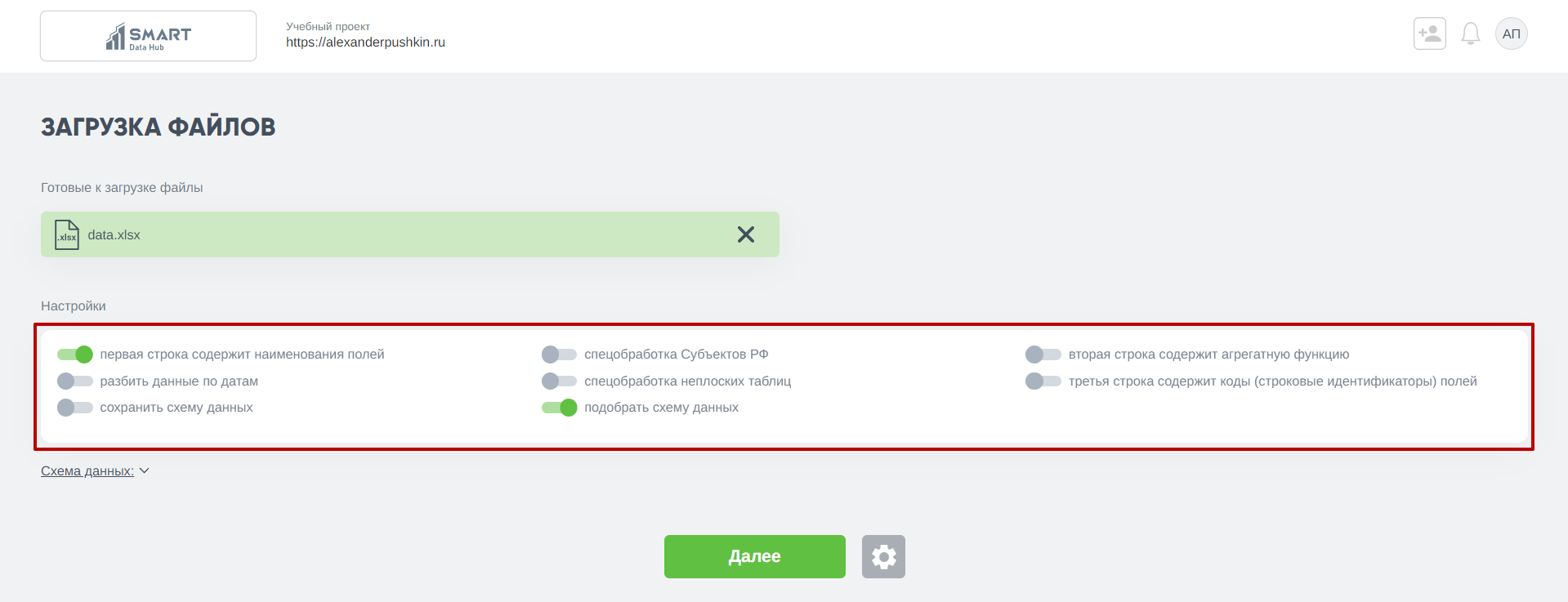Select the data.xlsx file row
The image size is (1568, 602).
point(409,234)
